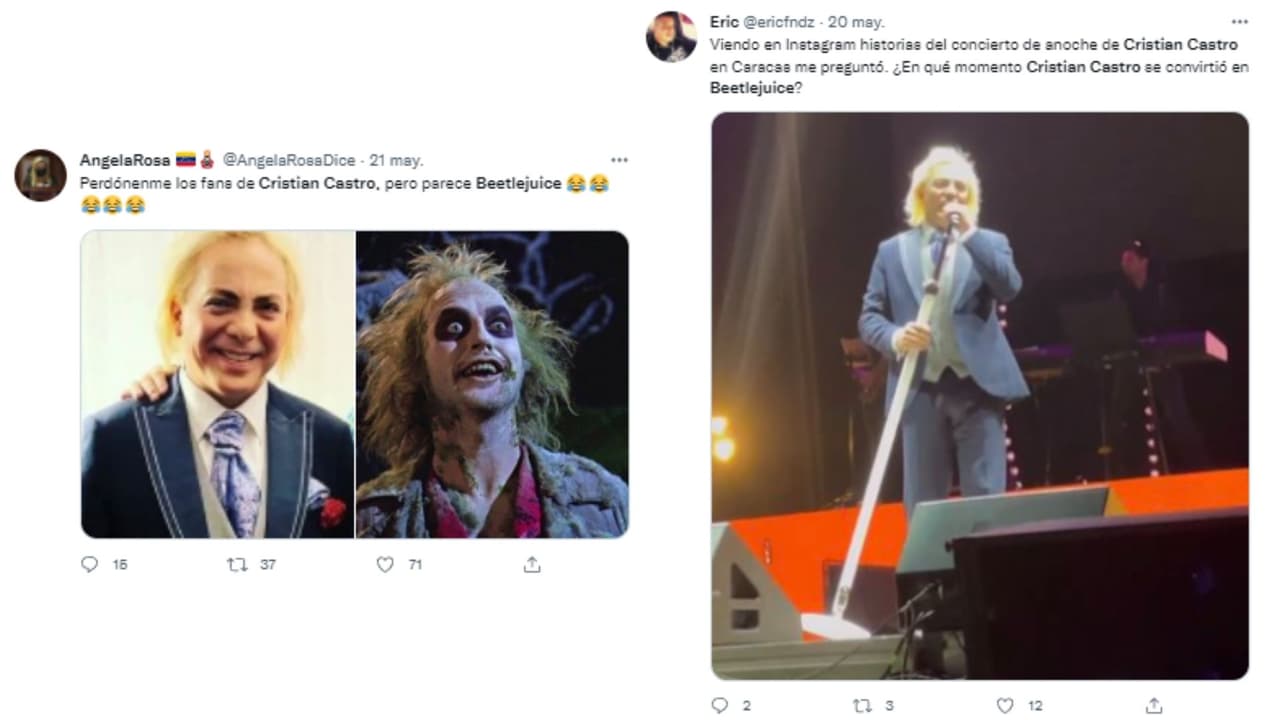The image size is (1280, 720).
Task: Reply to Eric's concert tweet
Action: tap(719, 706)
